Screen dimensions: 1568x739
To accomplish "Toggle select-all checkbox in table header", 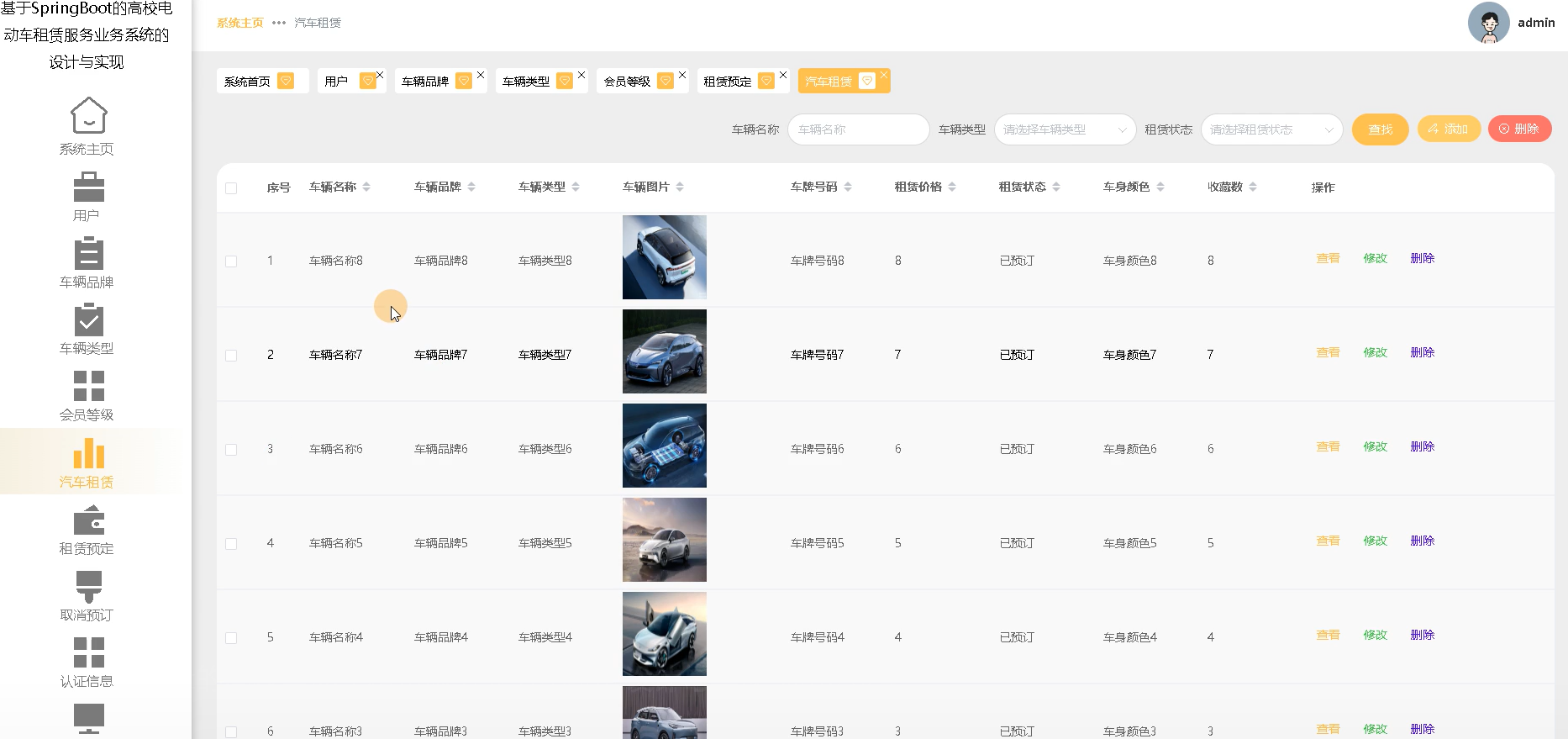I will coord(231,187).
